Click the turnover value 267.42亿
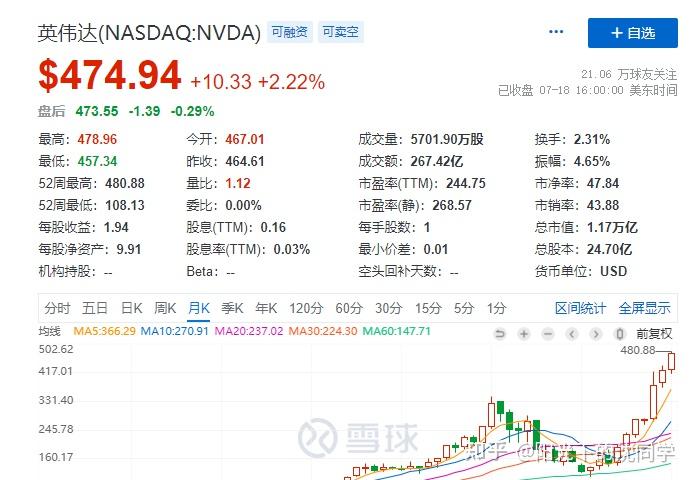This screenshot has height=480, width=692. tap(437, 161)
